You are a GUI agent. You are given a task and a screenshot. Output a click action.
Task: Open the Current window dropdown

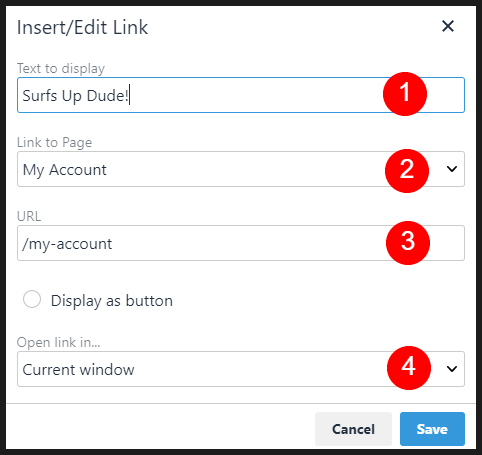241,369
